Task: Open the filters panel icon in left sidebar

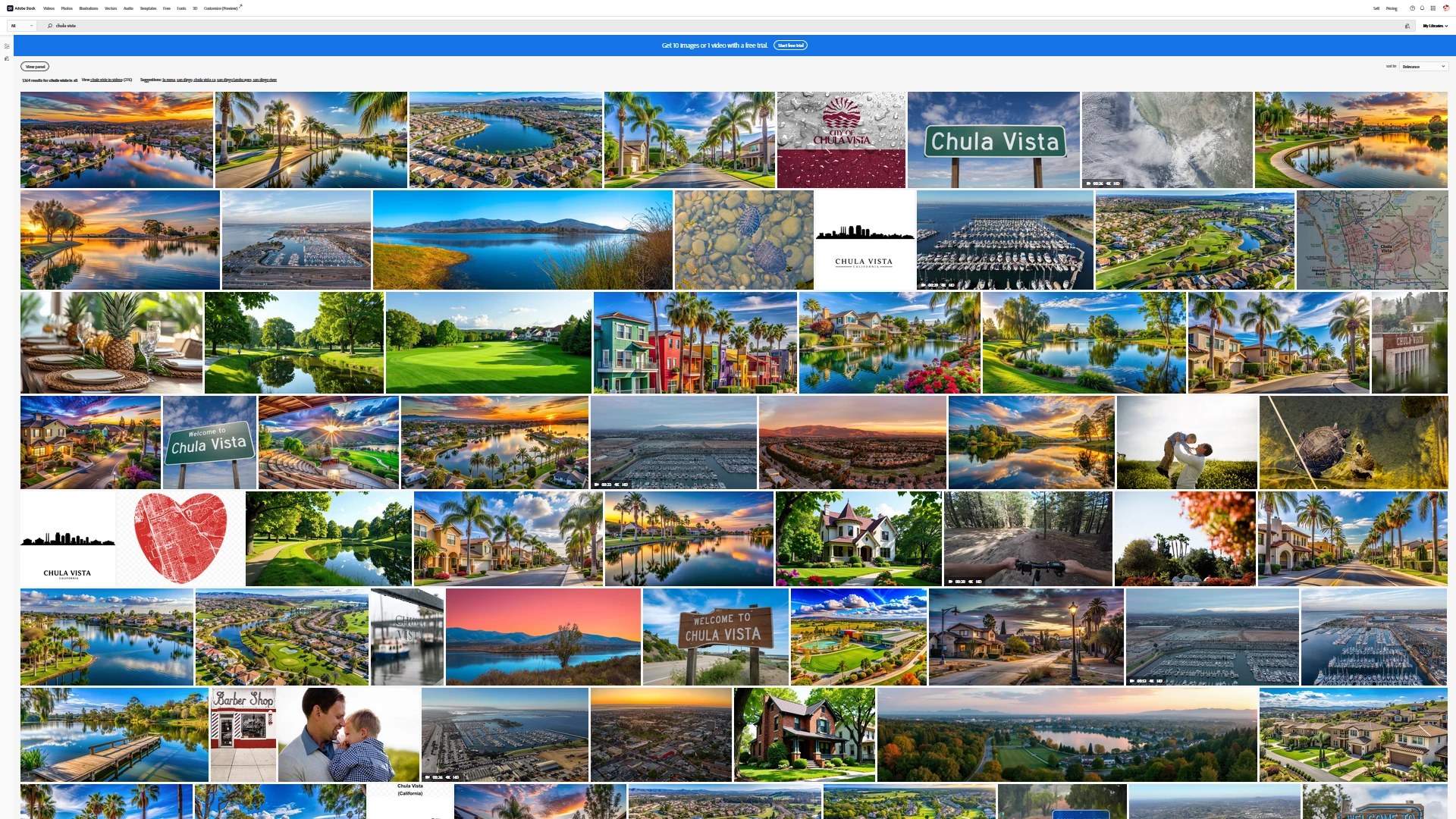Action: pyautogui.click(x=7, y=46)
